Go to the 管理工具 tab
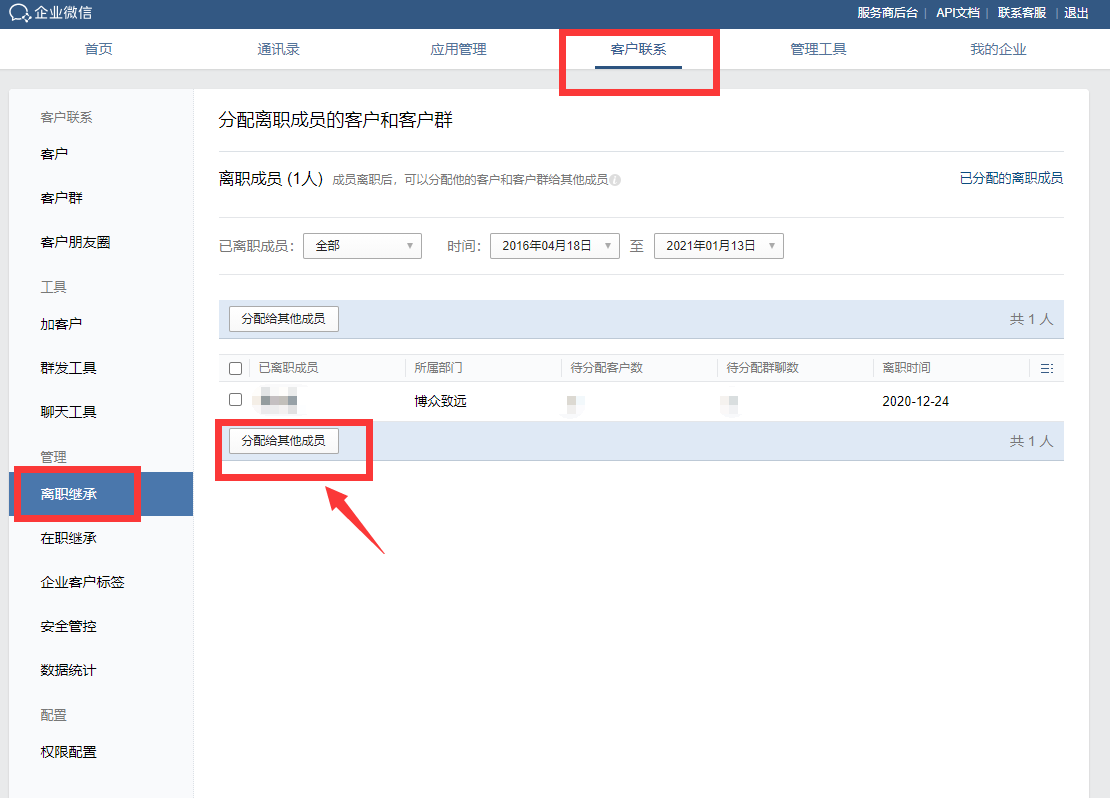Screen dimensions: 1110x798 click(x=818, y=49)
